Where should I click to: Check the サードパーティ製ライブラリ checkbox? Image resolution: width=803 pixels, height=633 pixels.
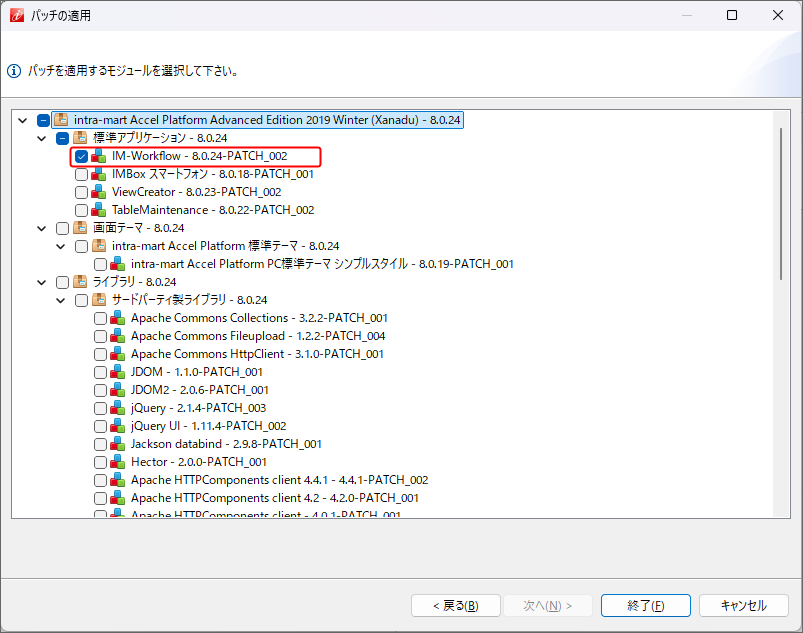coord(81,300)
